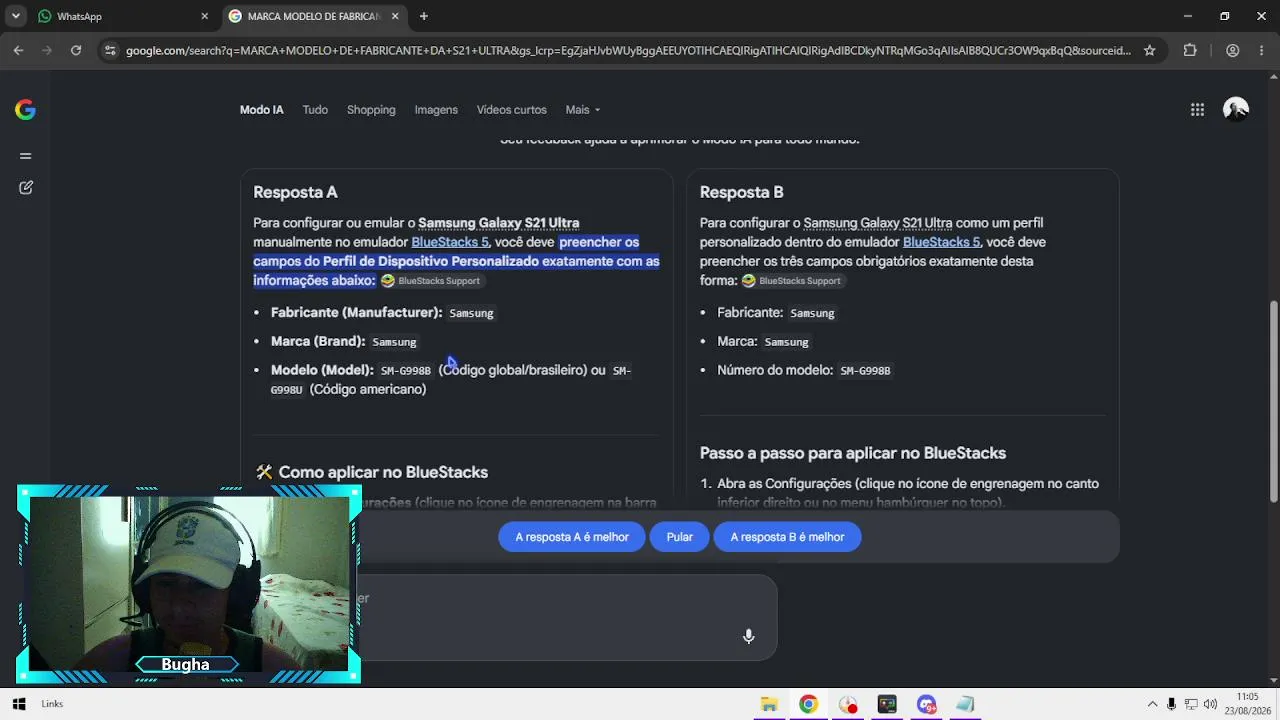Open BlueStacks 5 link in Resposta B
This screenshot has width=1280, height=720.
pyautogui.click(x=941, y=242)
